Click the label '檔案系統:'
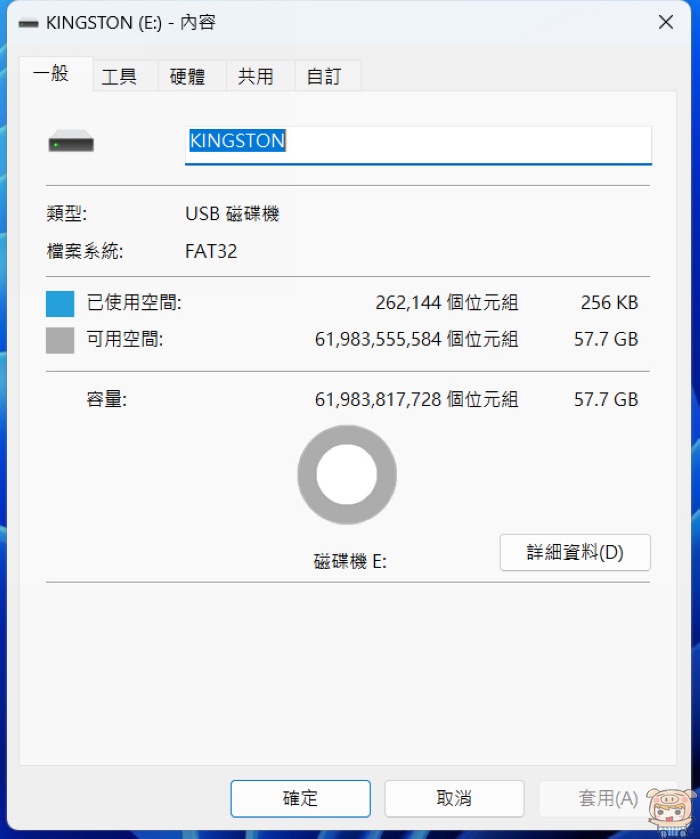The height and width of the screenshot is (839, 700). point(85,251)
